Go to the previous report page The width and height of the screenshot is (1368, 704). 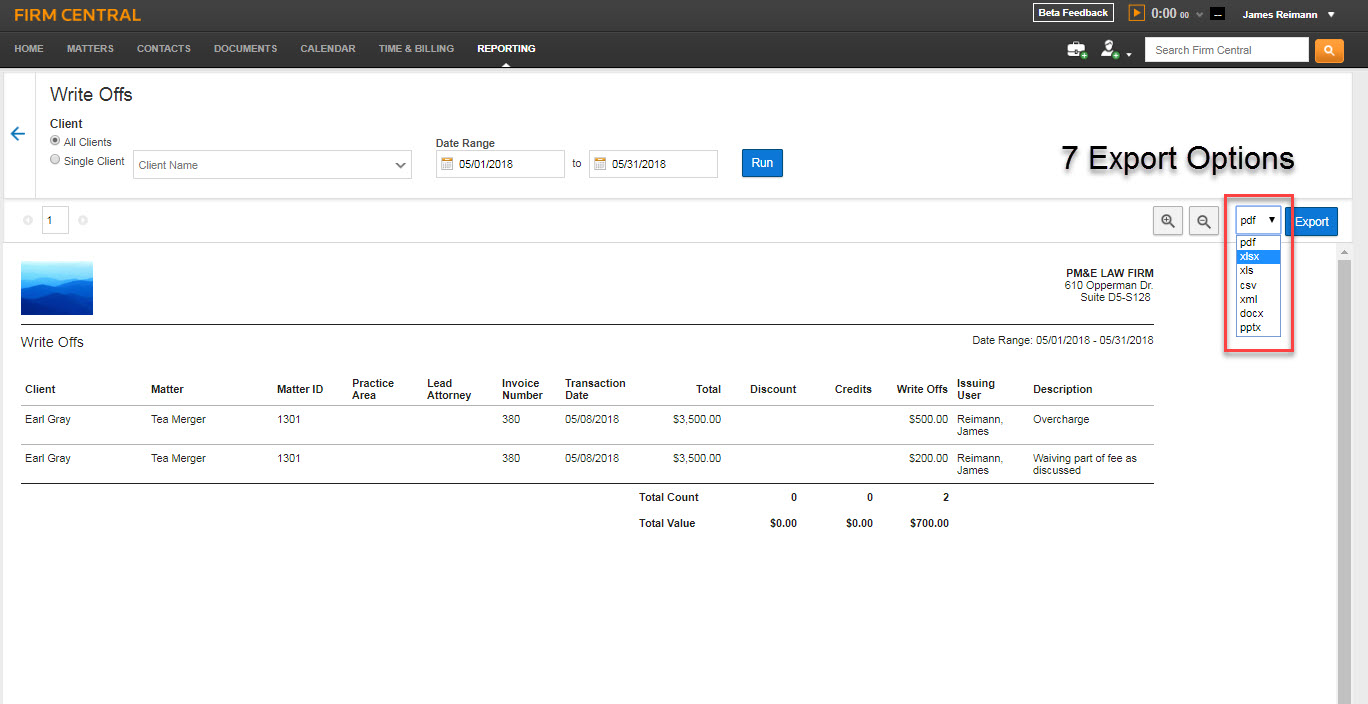(x=27, y=220)
